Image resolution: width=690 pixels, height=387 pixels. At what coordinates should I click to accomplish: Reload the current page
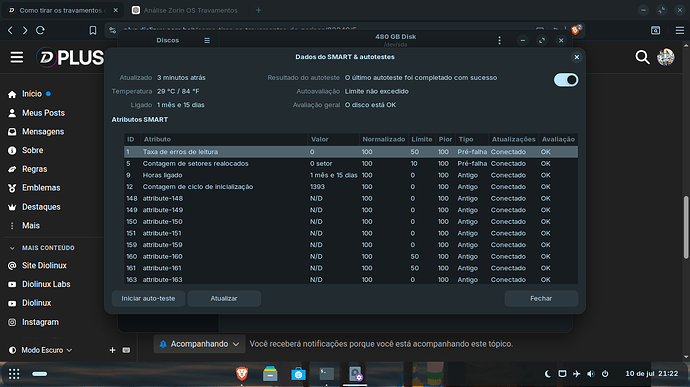[x=40, y=30]
